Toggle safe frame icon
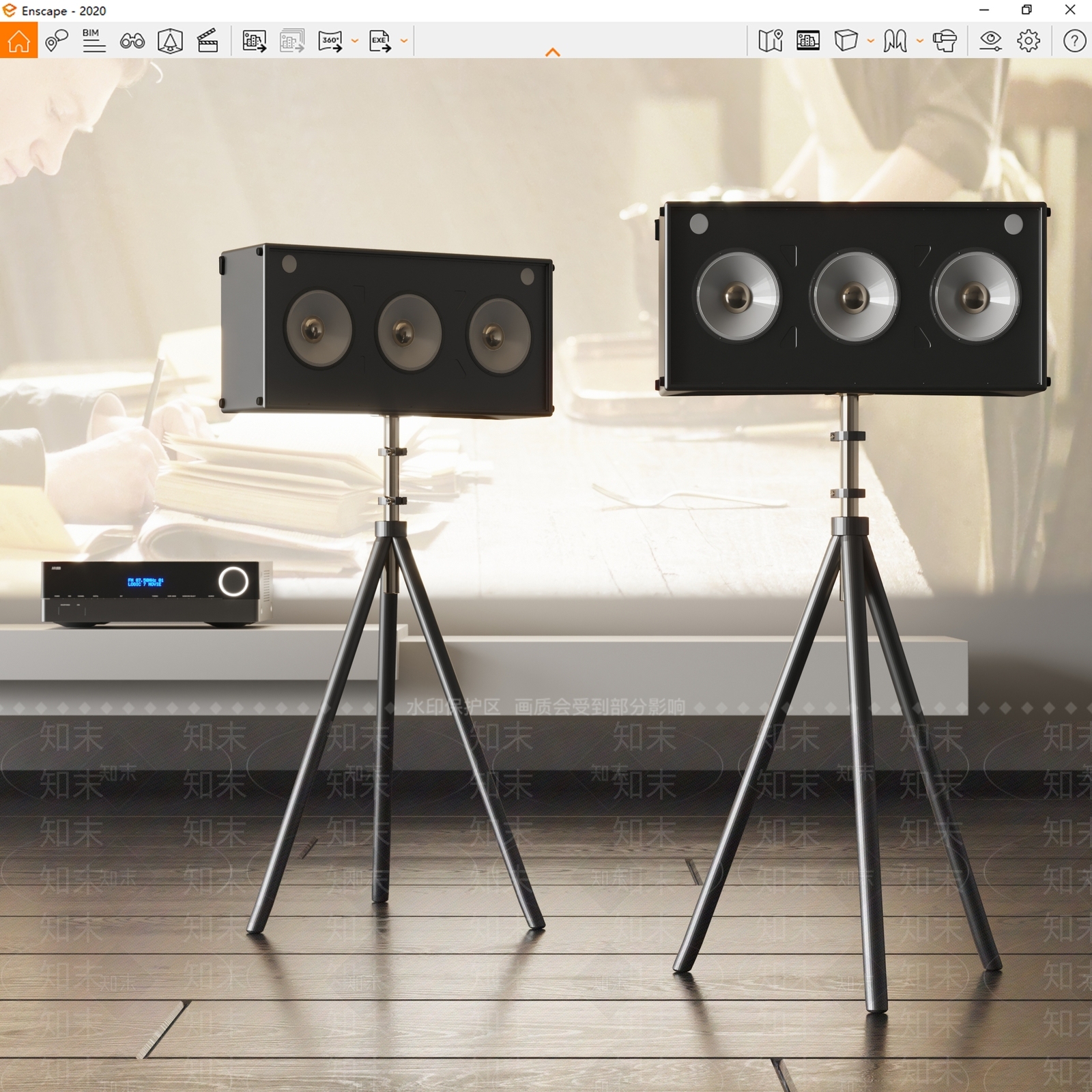Screen dimensions: 1092x1092 tap(808, 41)
